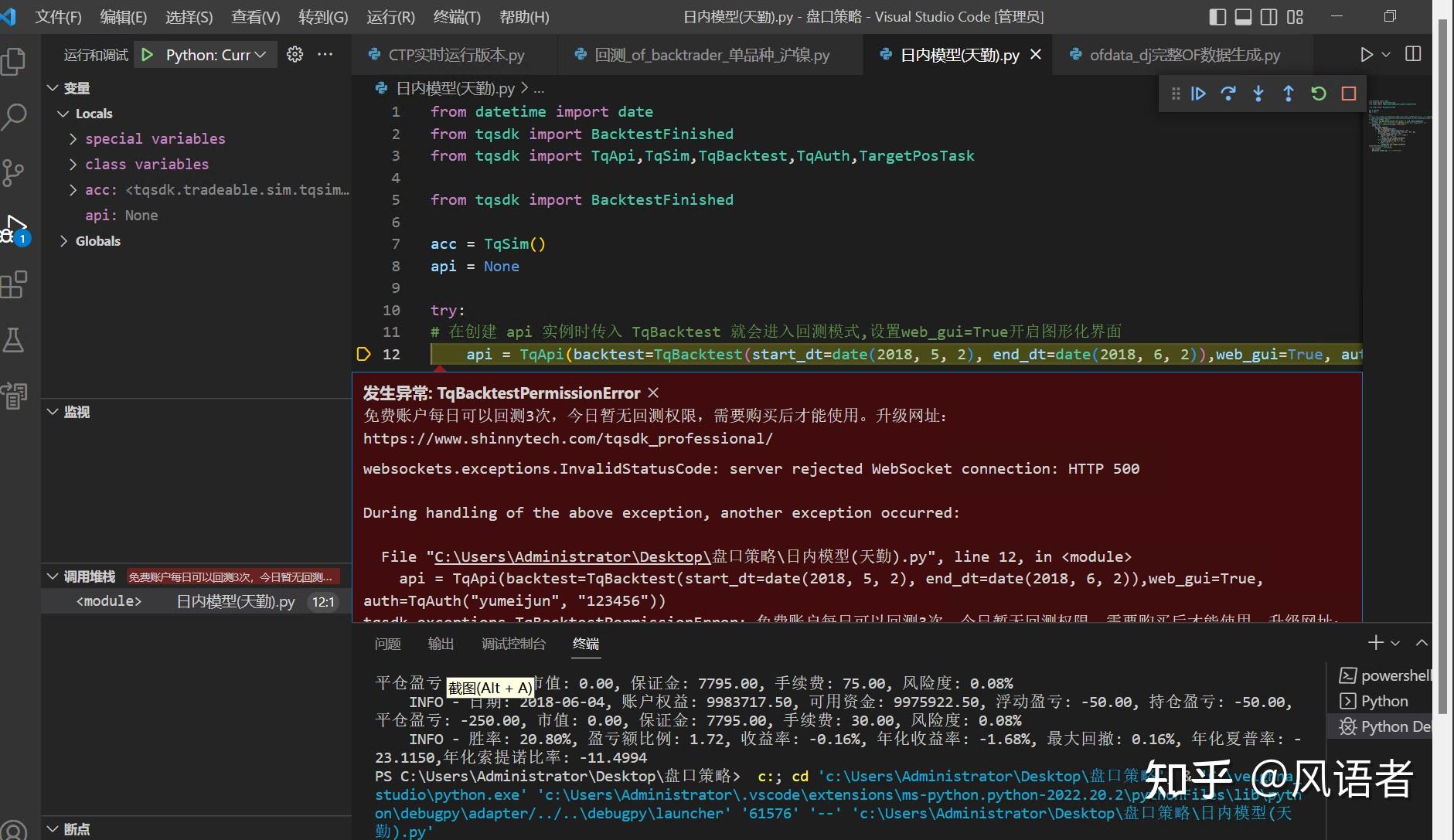Toggle secondary sidebar layout icon
This screenshot has width=1454, height=840.
click(1268, 16)
